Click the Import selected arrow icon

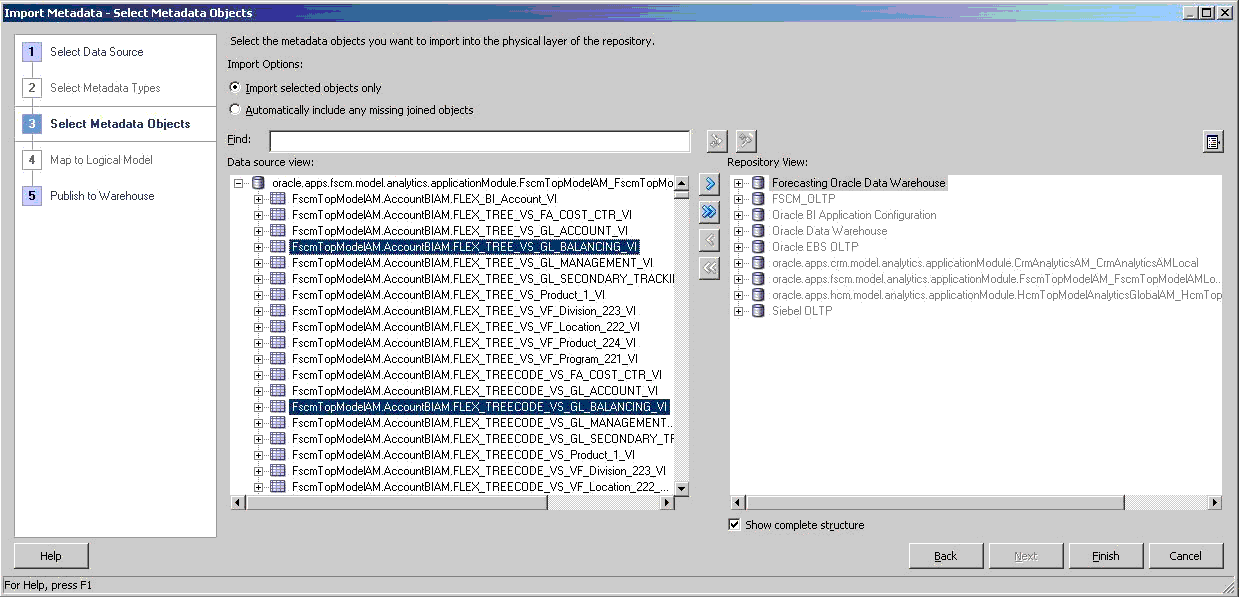tap(709, 184)
